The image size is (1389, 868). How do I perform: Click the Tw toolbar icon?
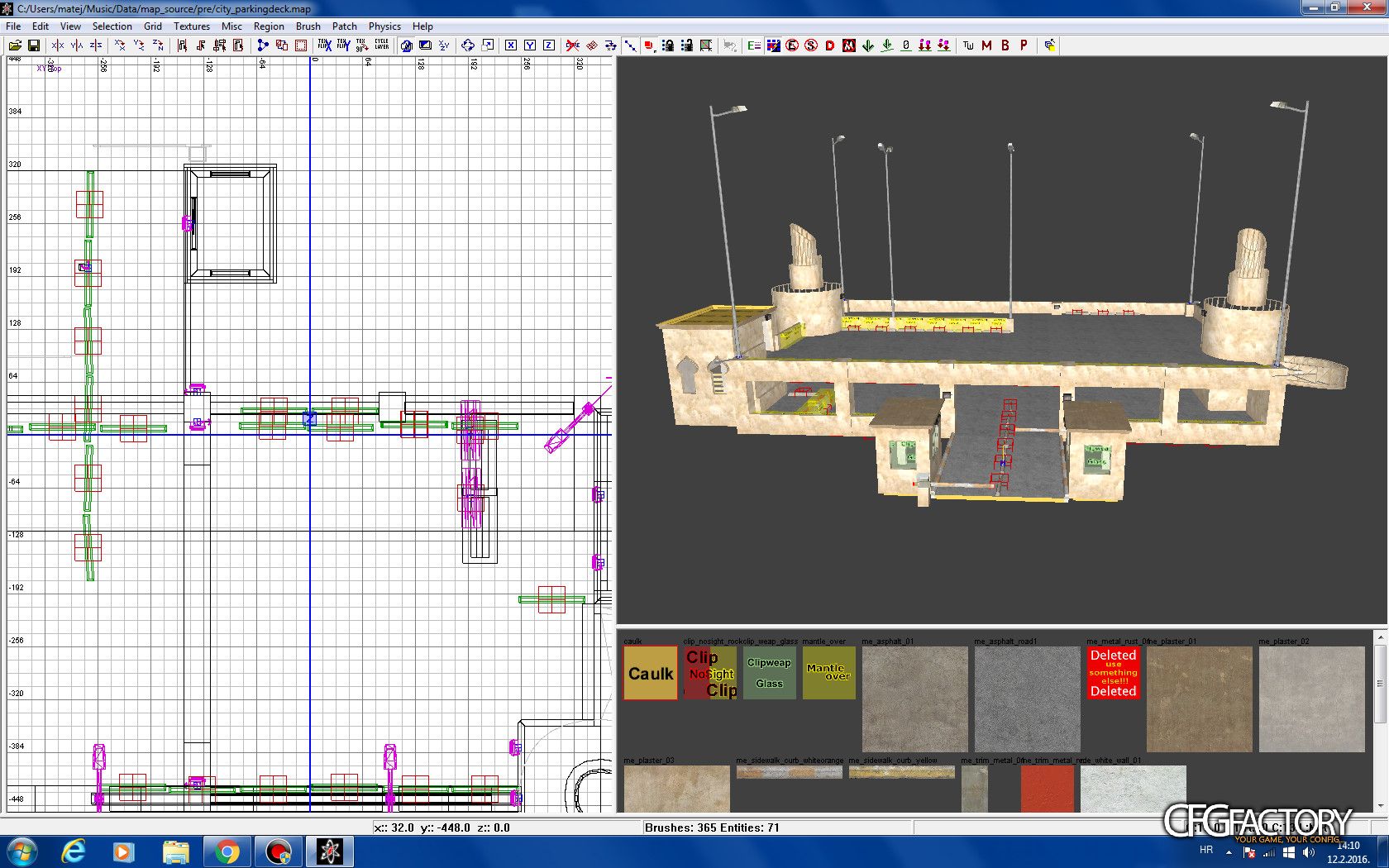[x=968, y=45]
